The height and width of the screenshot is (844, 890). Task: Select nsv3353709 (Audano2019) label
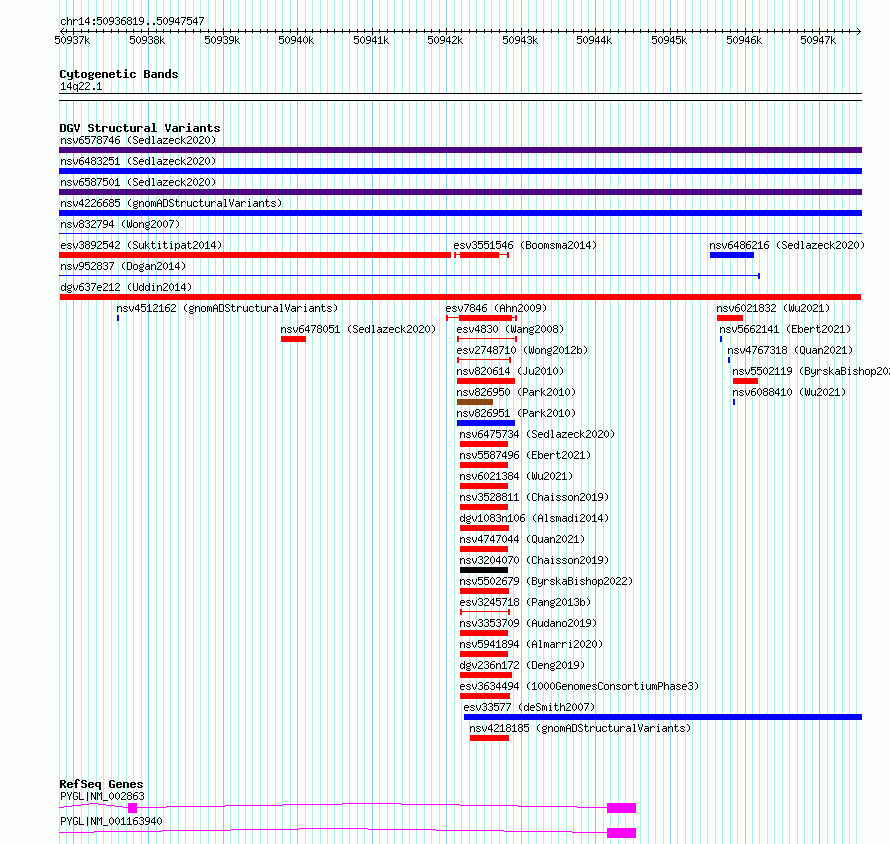528,623
